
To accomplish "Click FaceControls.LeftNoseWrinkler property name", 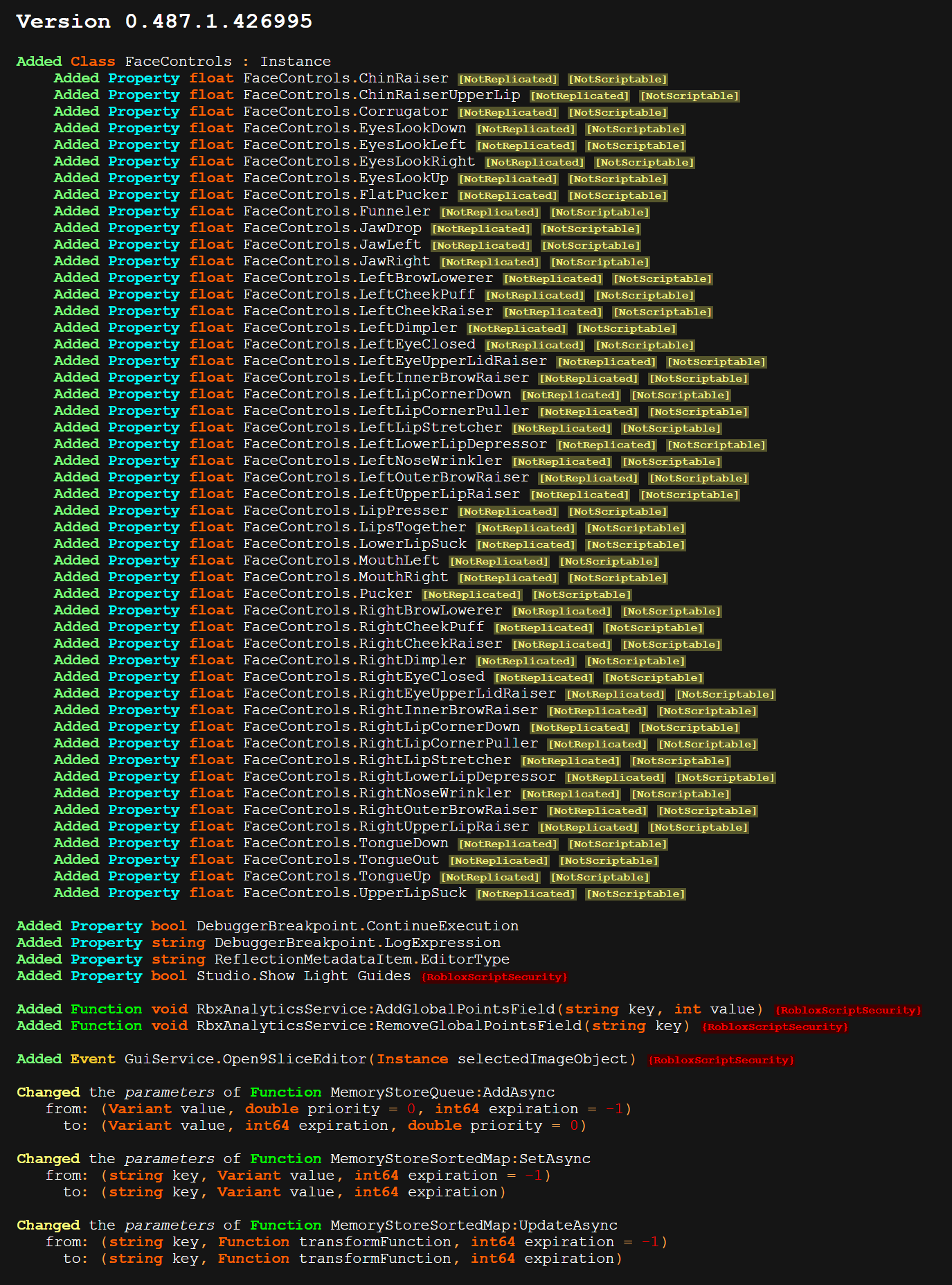I will tap(372, 461).
